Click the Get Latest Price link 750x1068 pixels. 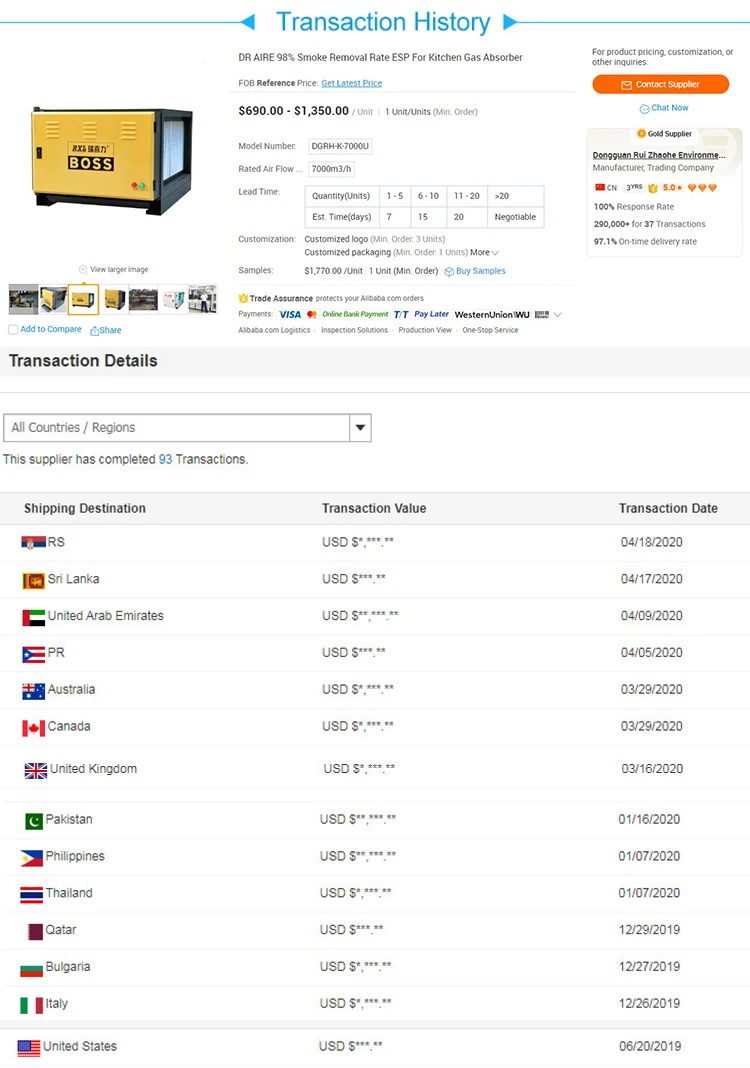(351, 83)
